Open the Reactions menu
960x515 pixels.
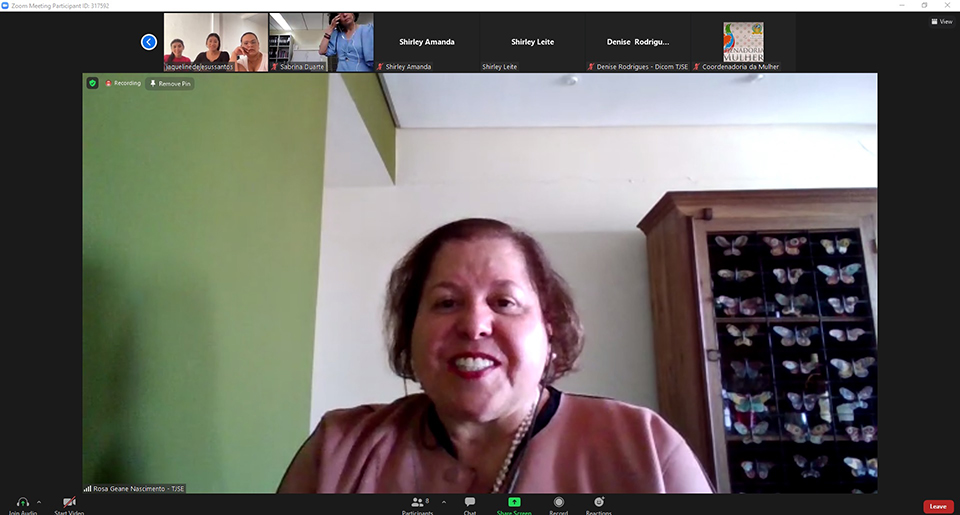pos(599,503)
